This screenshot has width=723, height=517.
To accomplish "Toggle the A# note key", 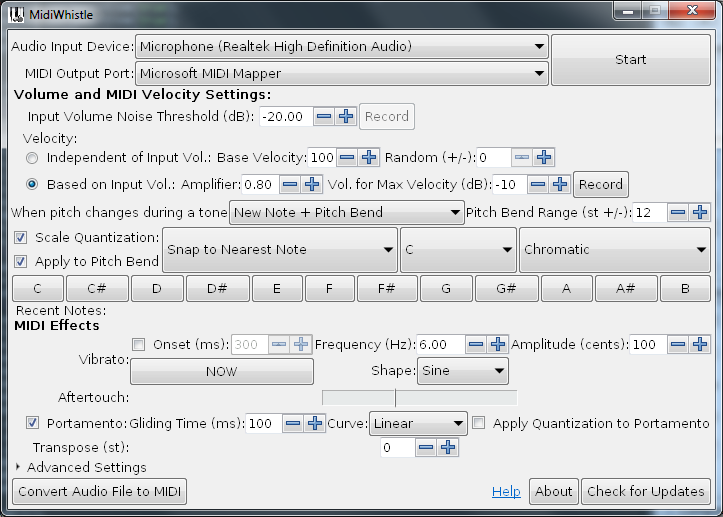I will pyautogui.click(x=625, y=288).
